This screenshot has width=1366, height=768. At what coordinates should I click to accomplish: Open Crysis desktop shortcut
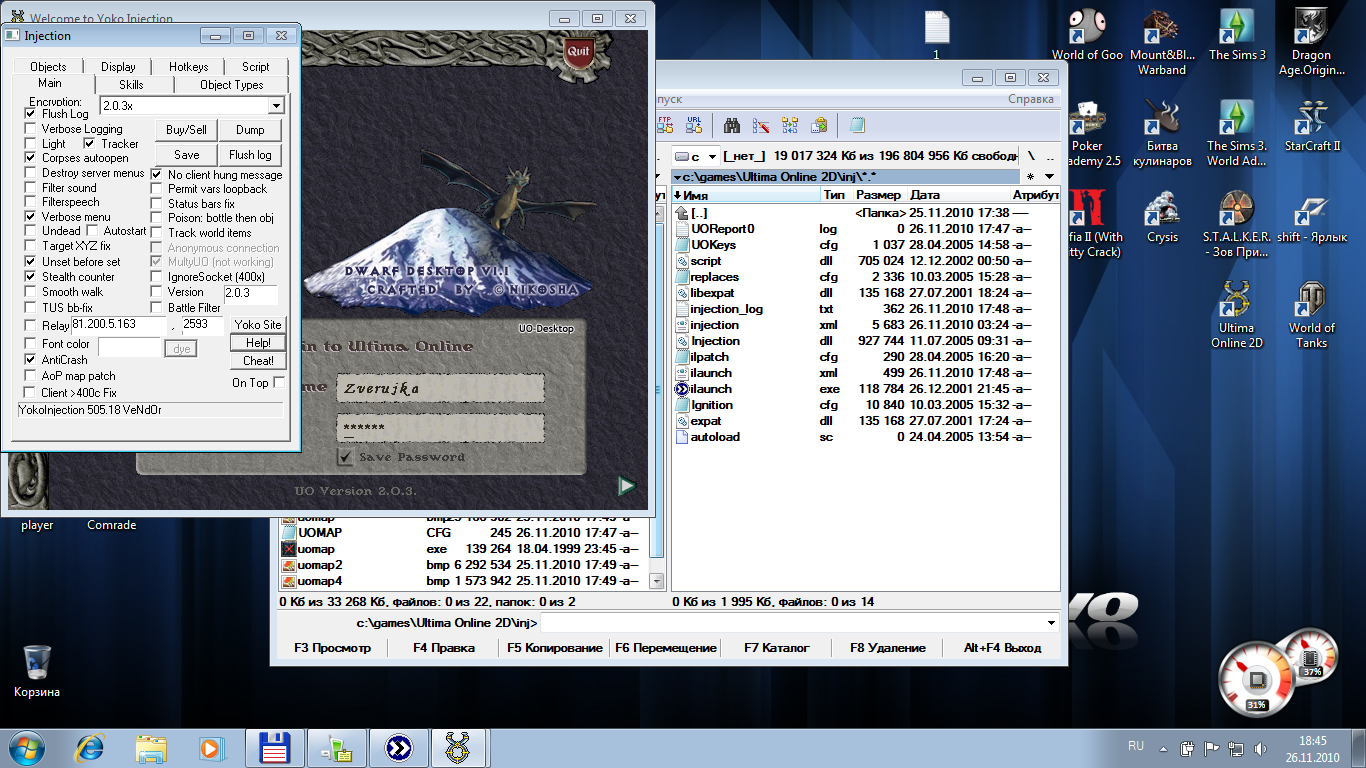[x=1162, y=216]
